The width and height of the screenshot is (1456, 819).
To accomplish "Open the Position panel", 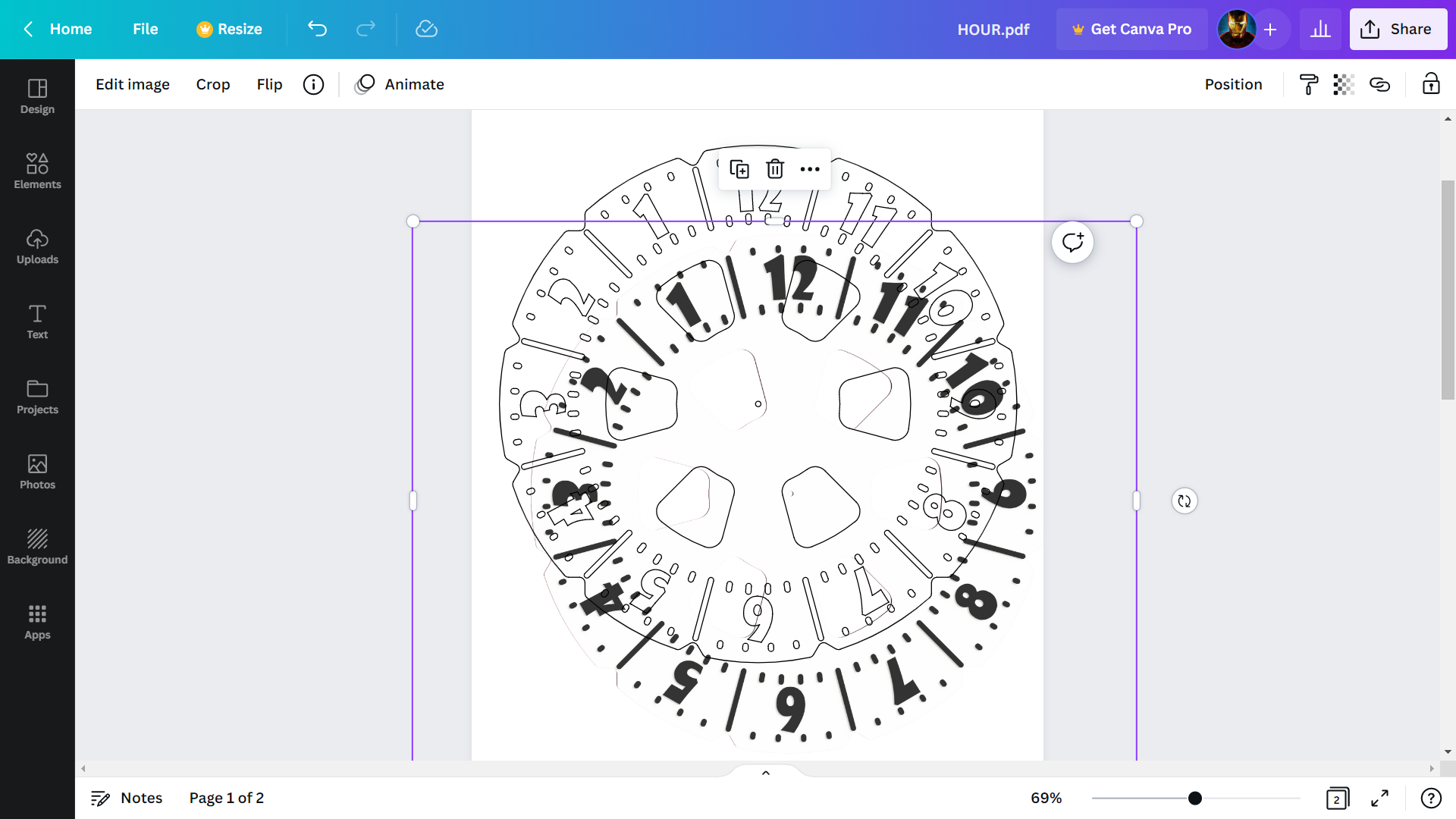I will [1234, 84].
